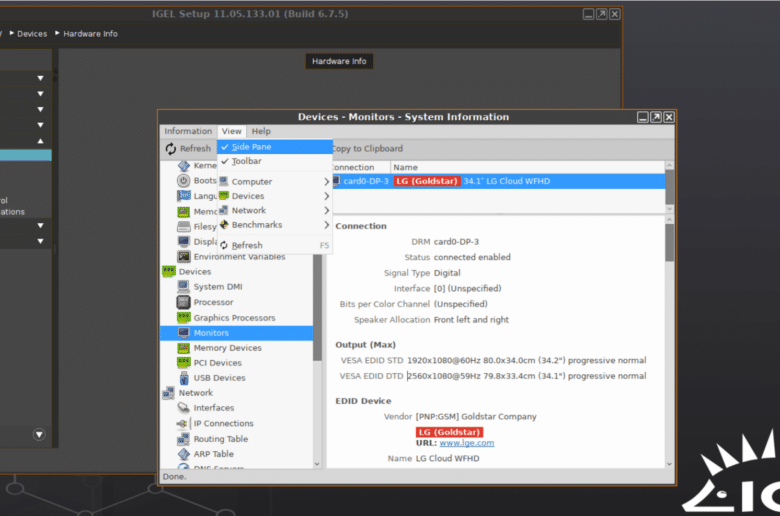The image size is (780, 516).
Task: Click the Computer icon in the View menu
Action: 224,182
